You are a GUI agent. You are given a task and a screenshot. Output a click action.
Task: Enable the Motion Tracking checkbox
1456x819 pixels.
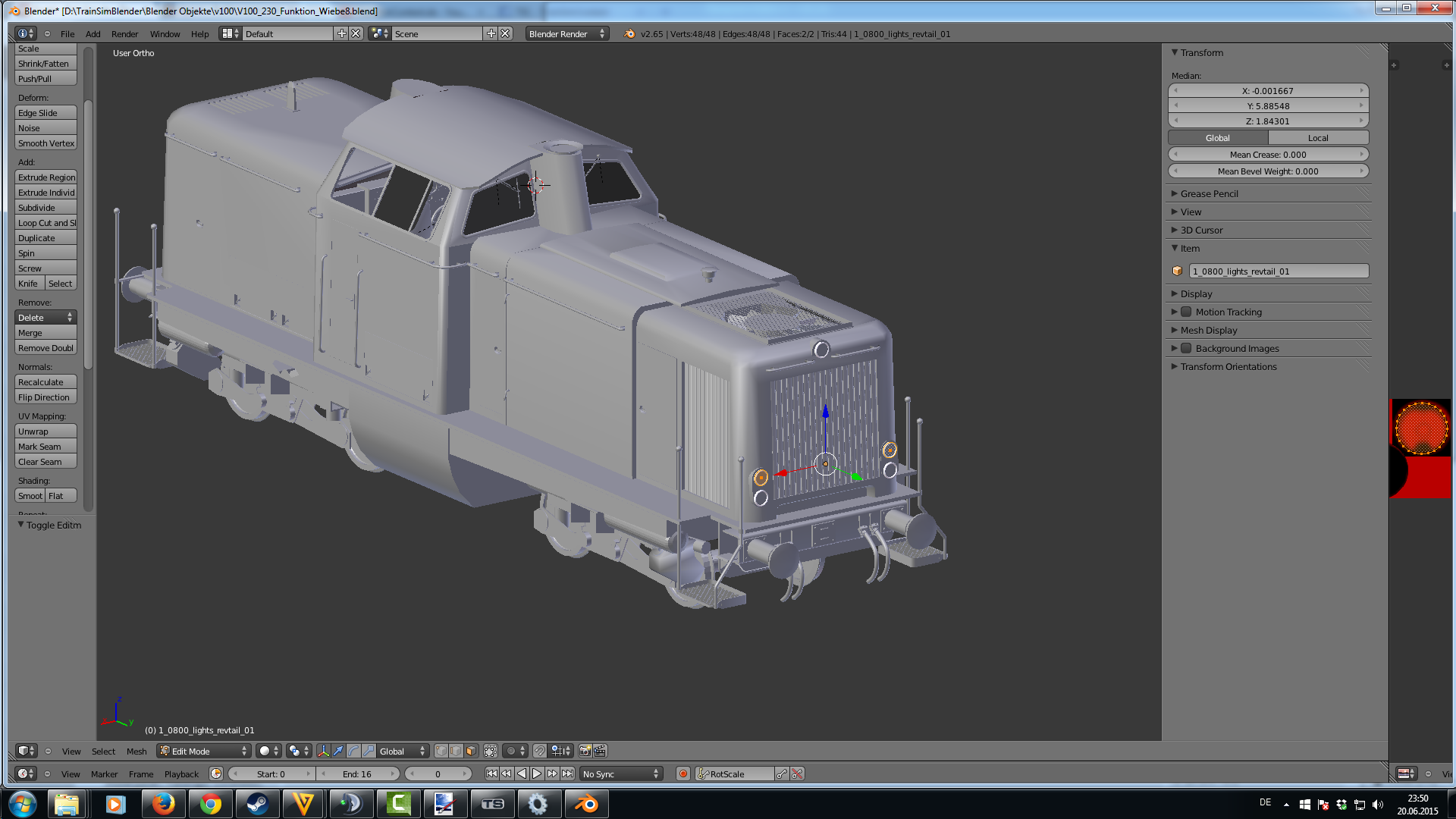coord(1186,312)
